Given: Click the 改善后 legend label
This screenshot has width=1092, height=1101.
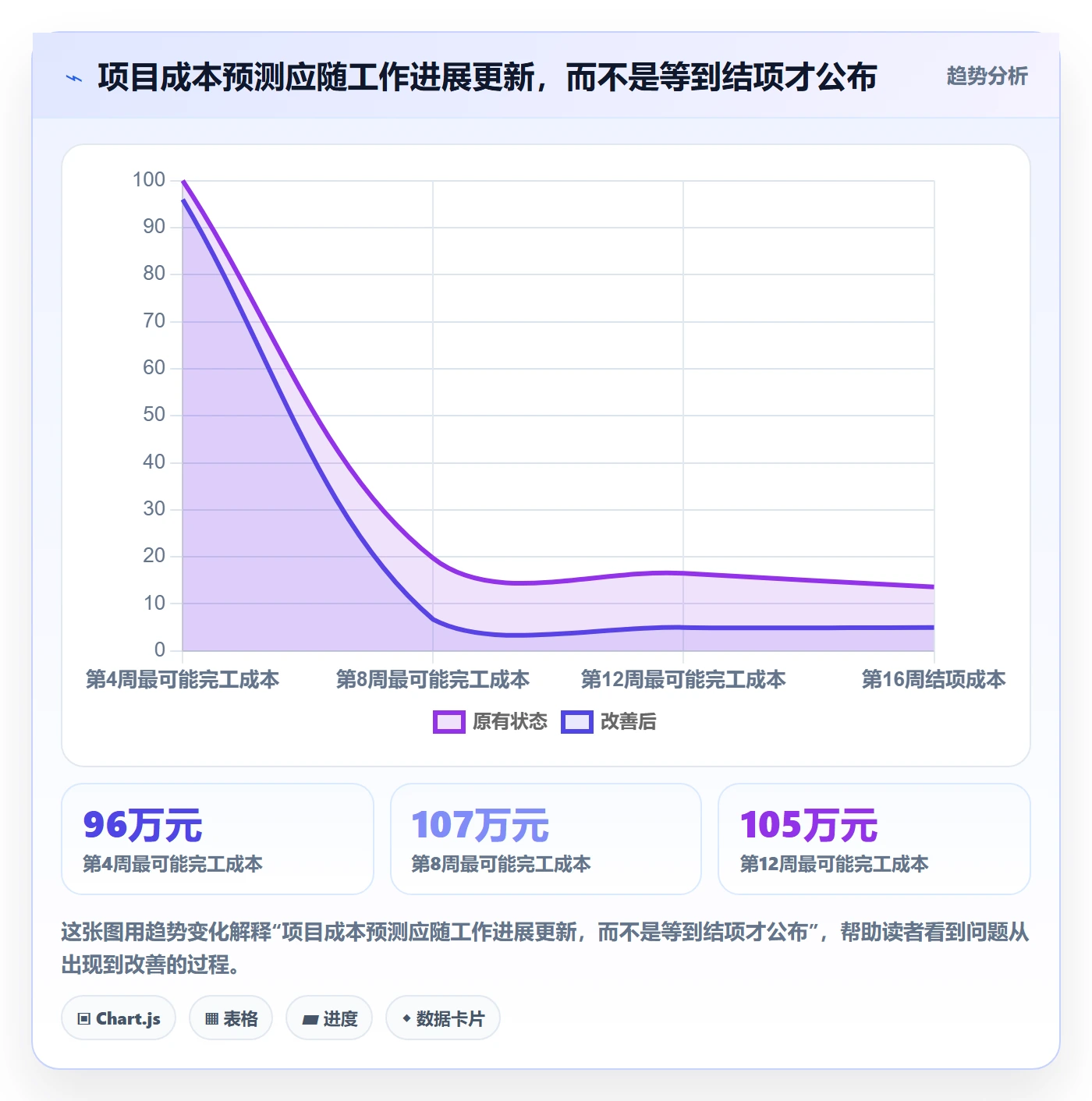Looking at the screenshot, I should pos(629,722).
